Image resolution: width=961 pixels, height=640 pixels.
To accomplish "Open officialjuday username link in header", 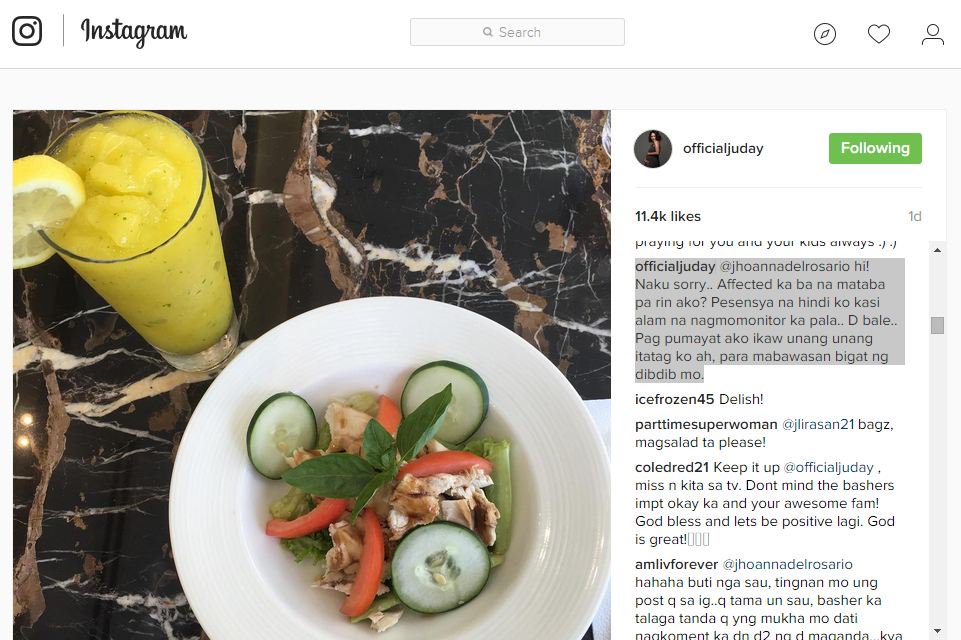I will click(x=723, y=148).
